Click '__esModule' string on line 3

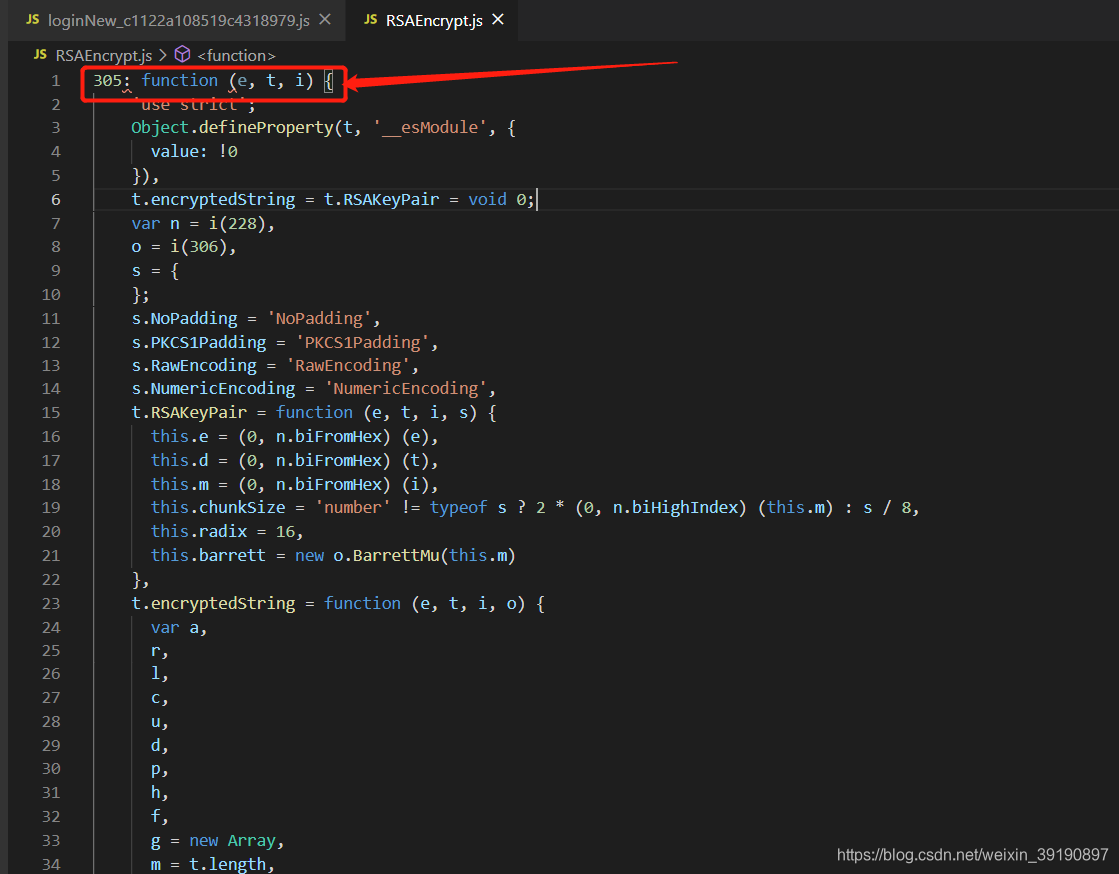(430, 128)
